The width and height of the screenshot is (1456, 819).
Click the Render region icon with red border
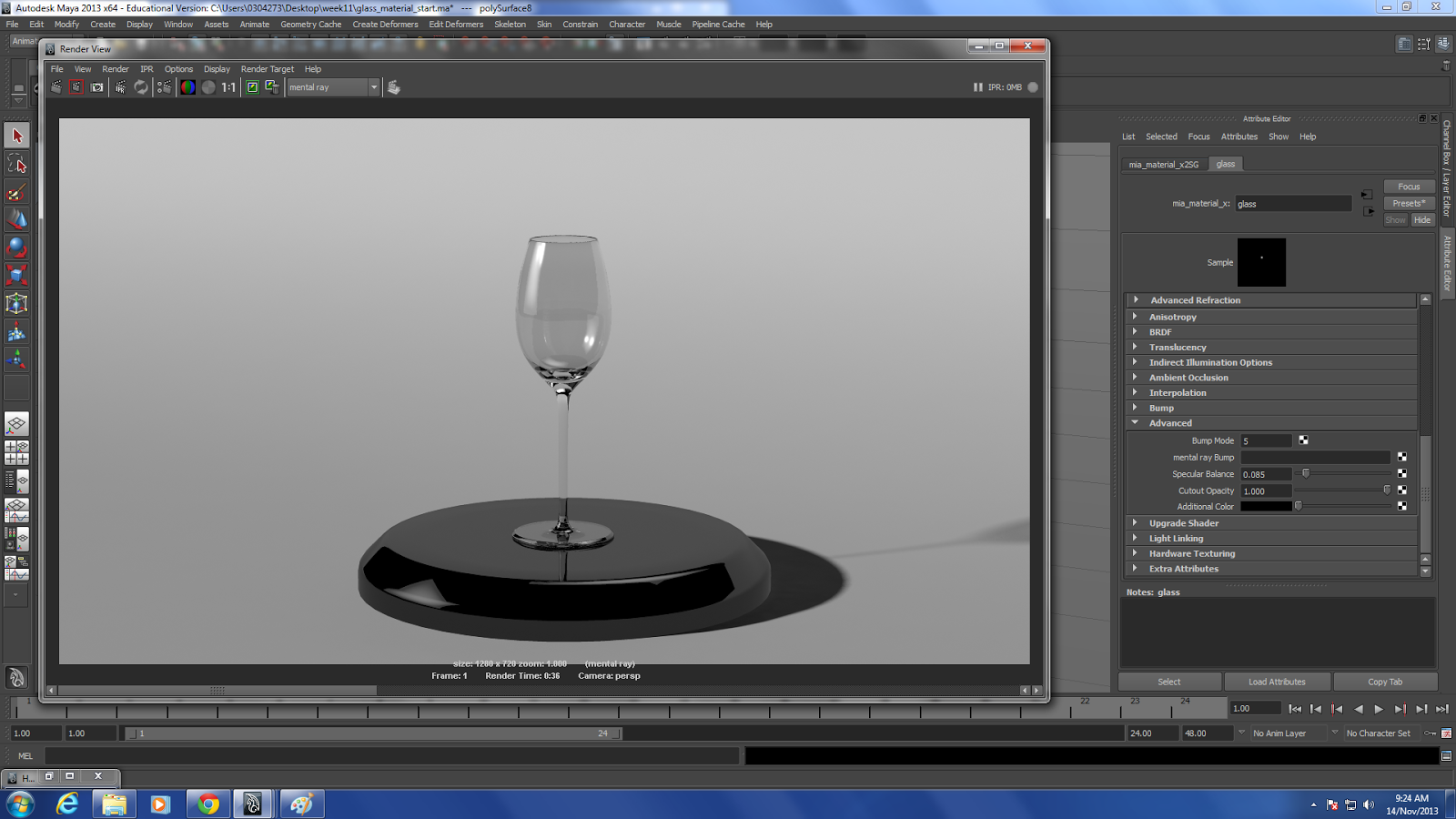coord(76,87)
